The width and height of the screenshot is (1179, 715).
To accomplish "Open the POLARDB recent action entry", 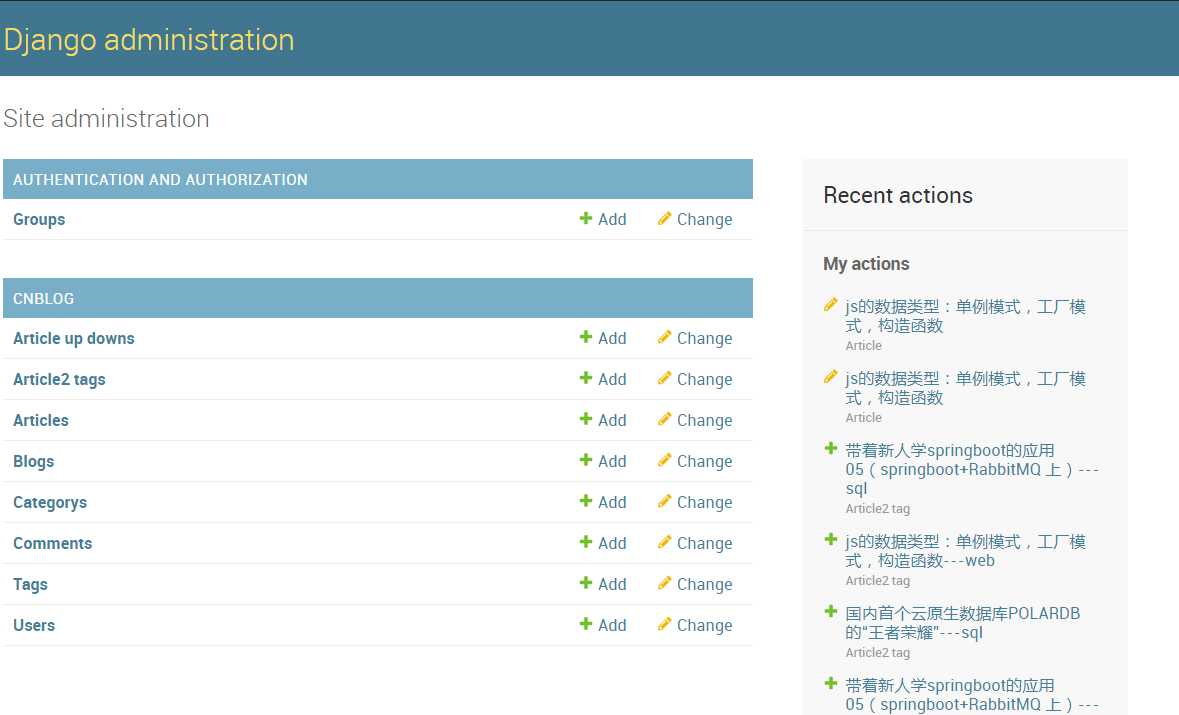I will pyautogui.click(x=962, y=622).
